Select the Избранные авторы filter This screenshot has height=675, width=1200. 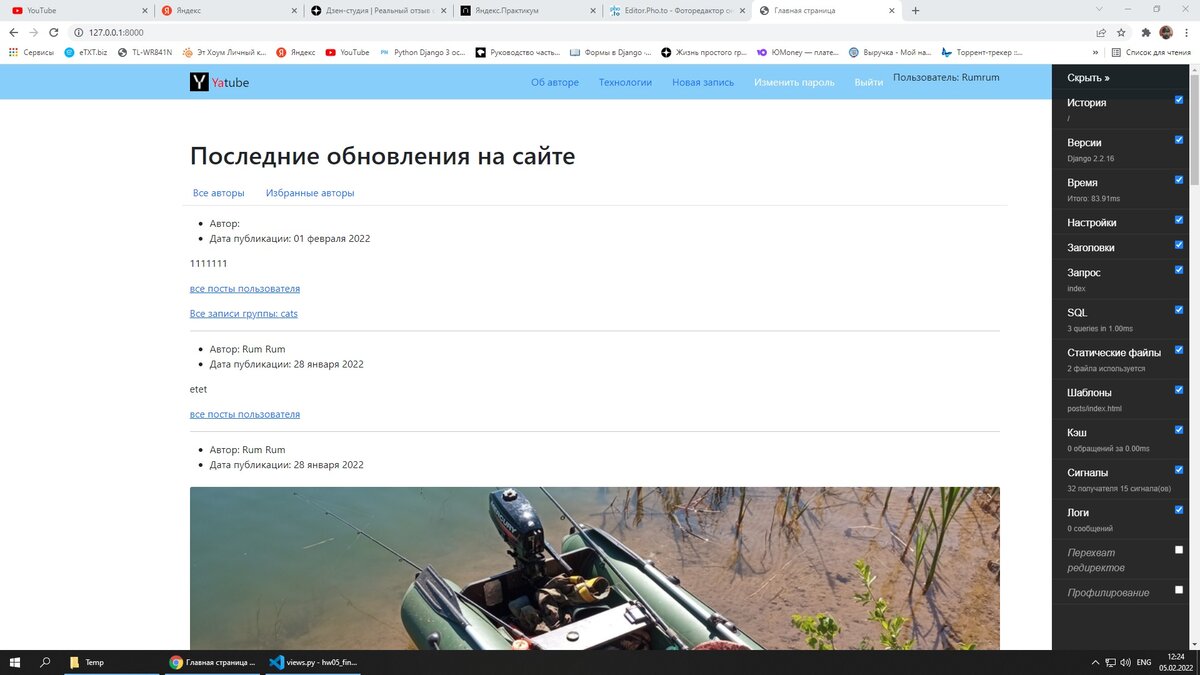(x=309, y=192)
